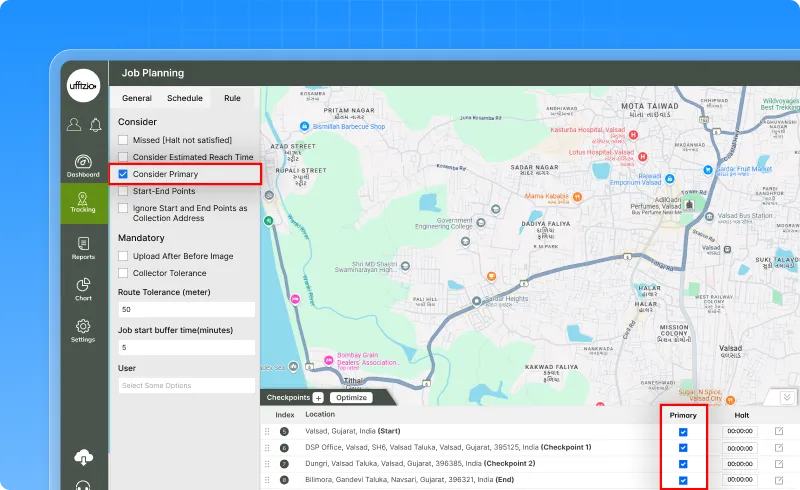Click the notification bell icon
Screen dimensions: 800x490
click(95, 125)
